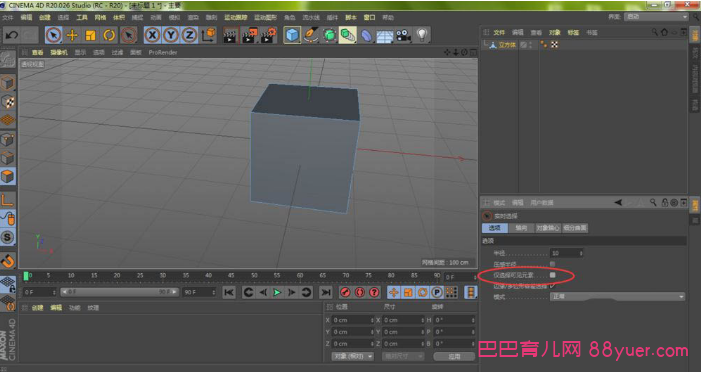This screenshot has width=702, height=372.
Task: Click the coordinate system cube icon
Action: click(209, 35)
